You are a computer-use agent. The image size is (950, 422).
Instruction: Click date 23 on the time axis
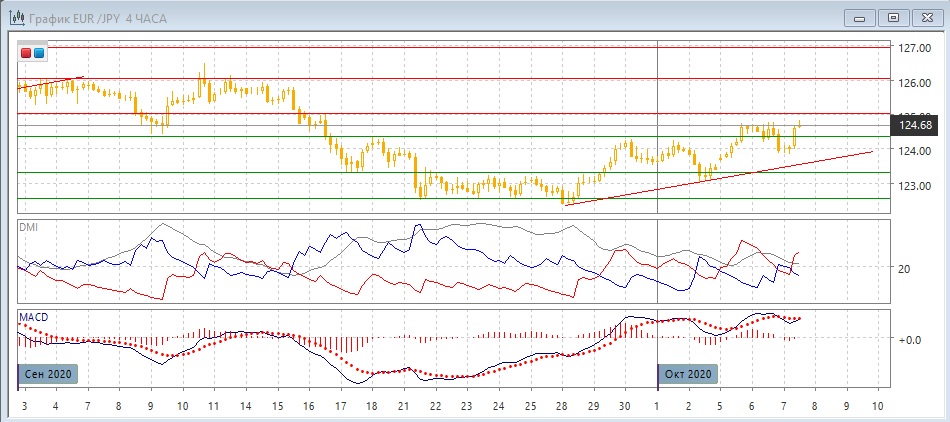pyautogui.click(x=467, y=405)
